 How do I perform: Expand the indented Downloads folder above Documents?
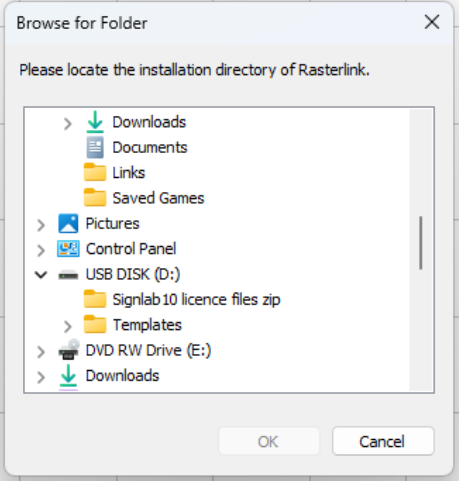pos(67,124)
